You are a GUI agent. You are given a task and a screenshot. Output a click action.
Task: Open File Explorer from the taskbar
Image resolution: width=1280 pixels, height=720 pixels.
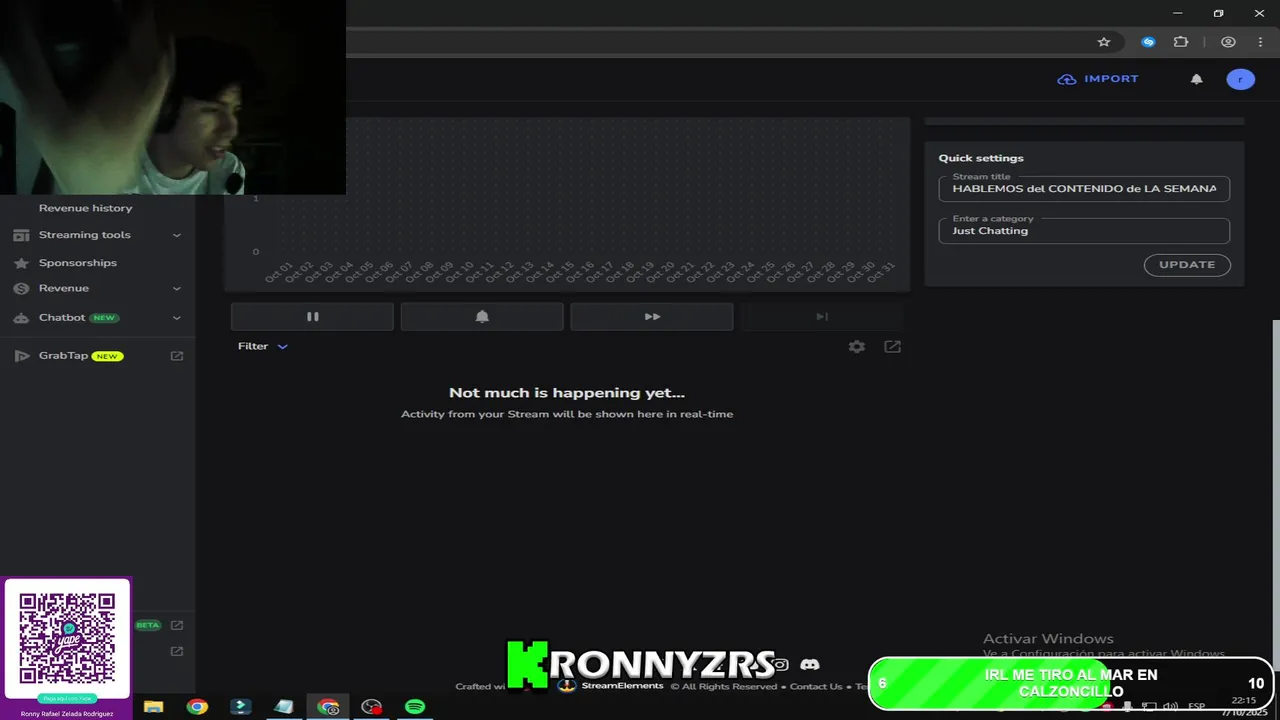pyautogui.click(x=153, y=707)
